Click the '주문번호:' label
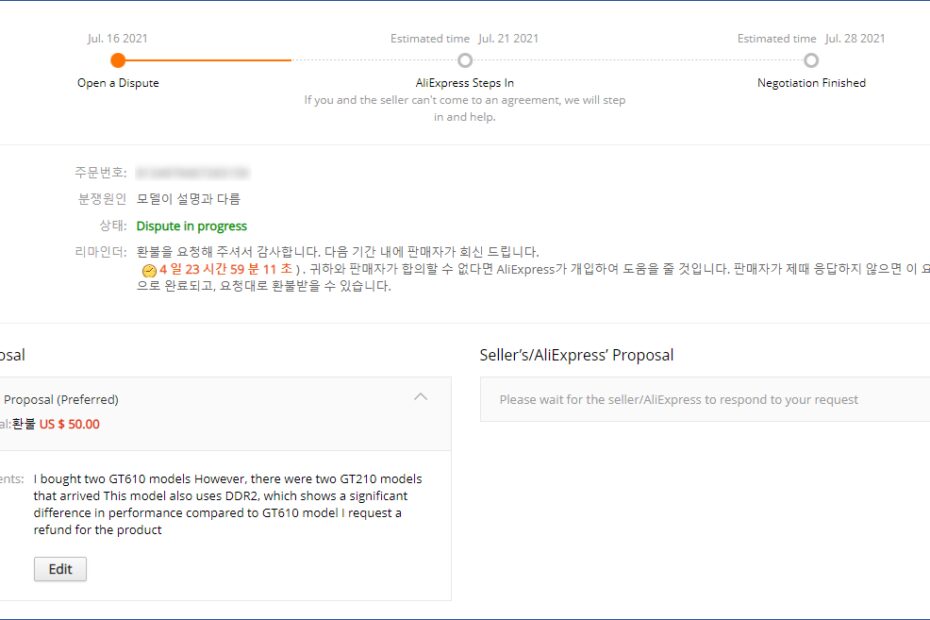930x620 pixels. [x=101, y=173]
